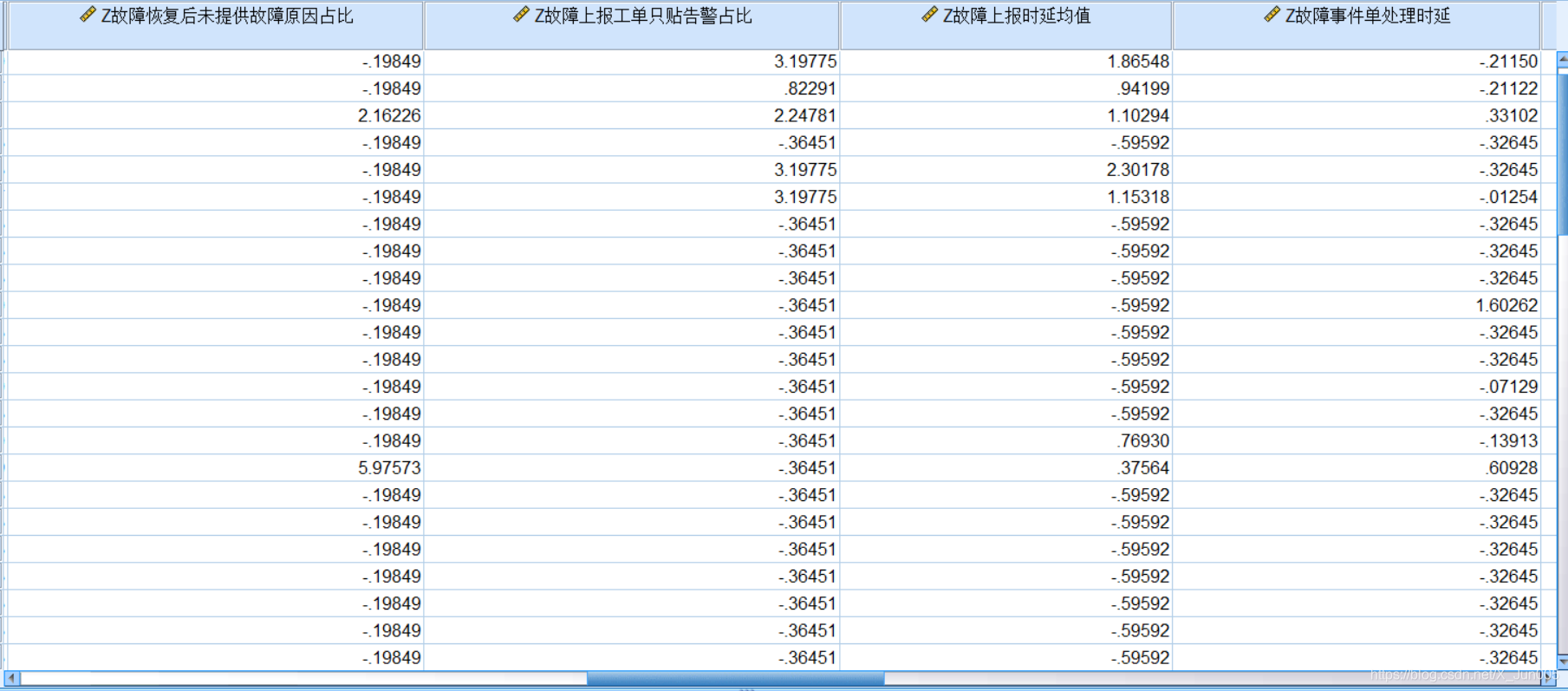Image resolution: width=1568 pixels, height=691 pixels.
Task: Select the Z故障恢复后未提供故障原因占比 column header
Action: 215,25
